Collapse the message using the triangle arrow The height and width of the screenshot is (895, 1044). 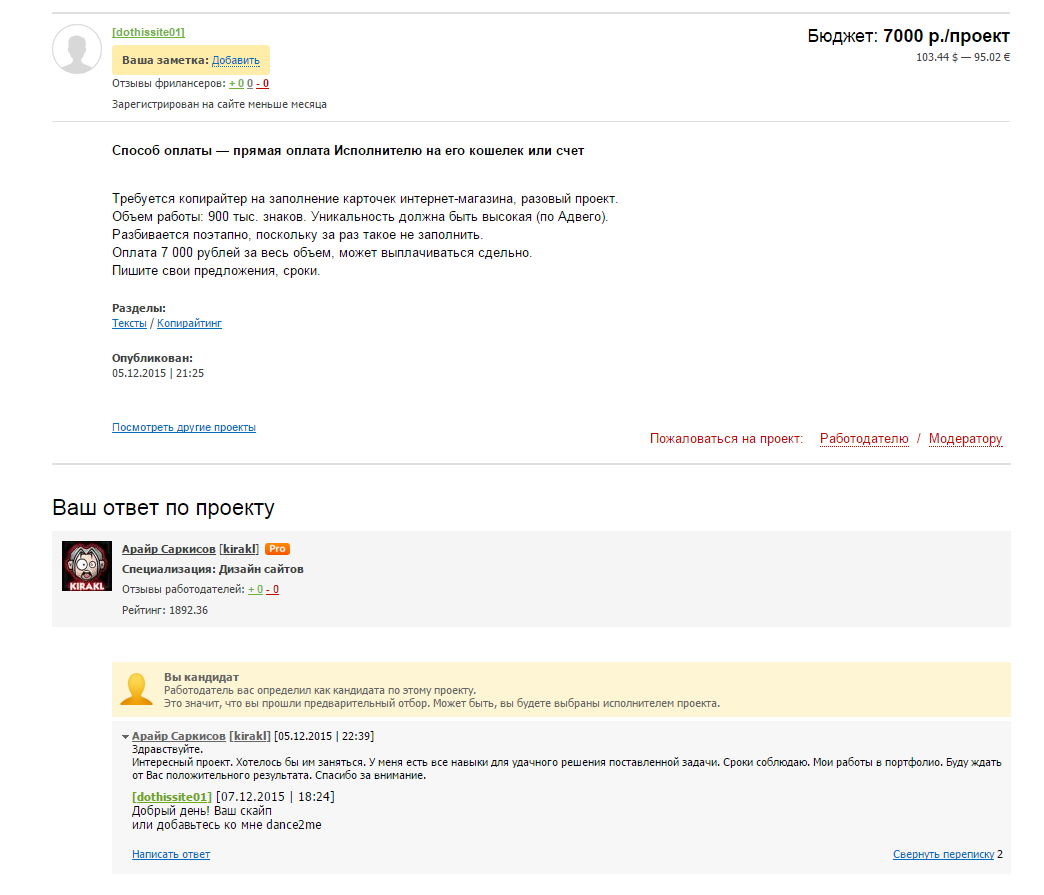tap(125, 737)
